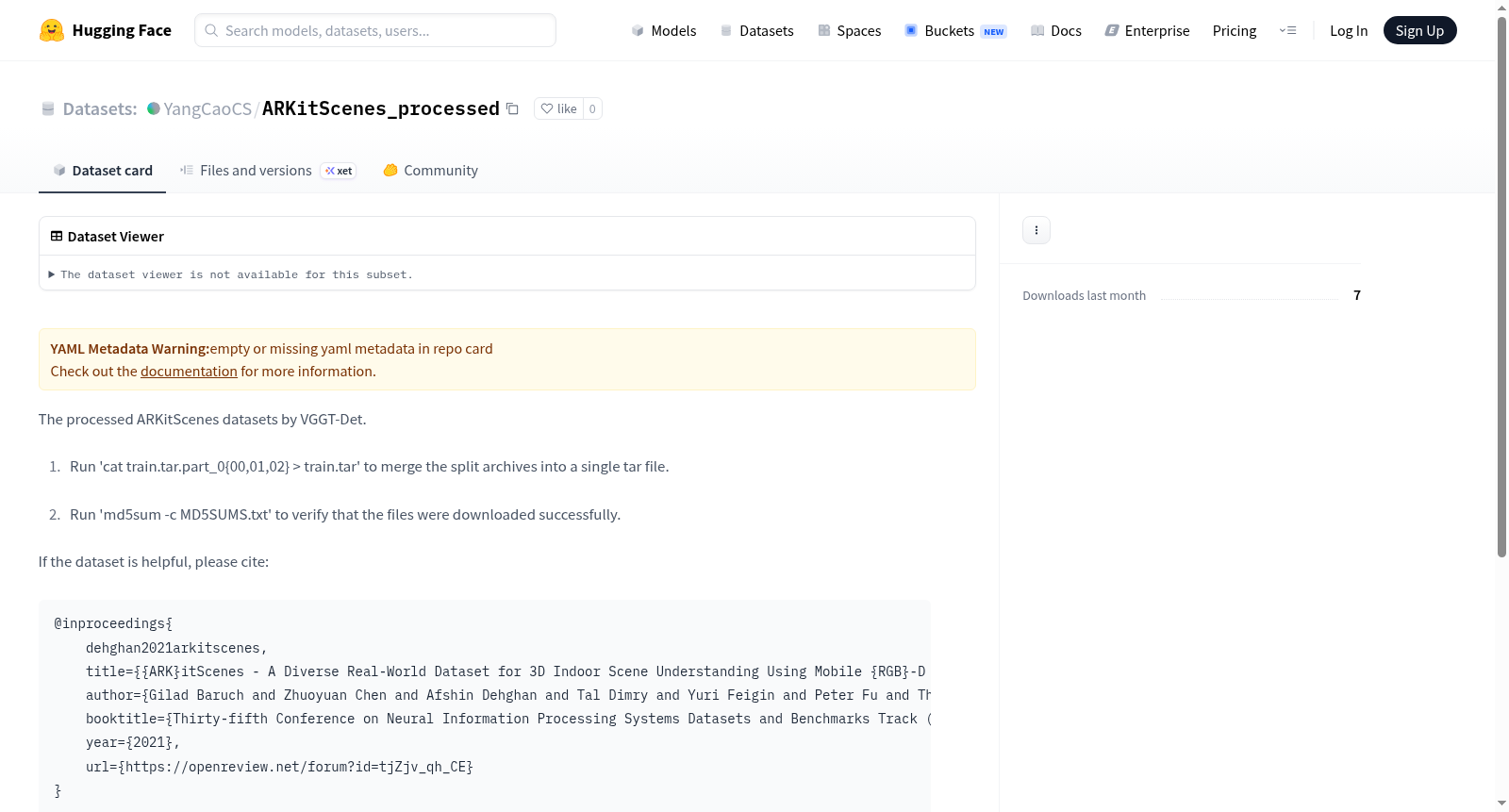Open the Models cube icon
Image resolution: width=1509 pixels, height=812 pixels.
pyautogui.click(x=638, y=31)
